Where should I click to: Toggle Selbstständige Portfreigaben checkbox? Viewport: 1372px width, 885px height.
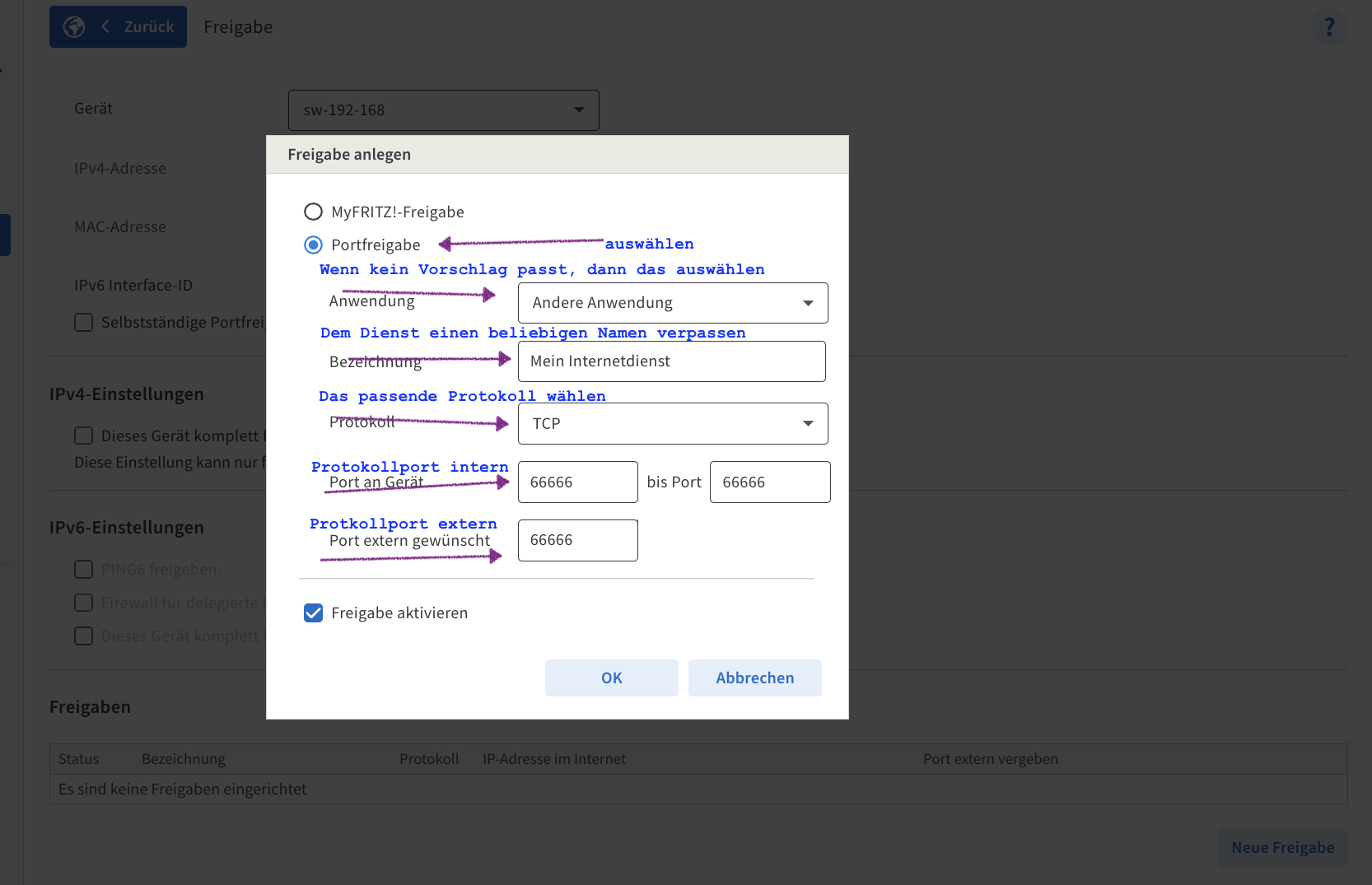pyautogui.click(x=84, y=322)
